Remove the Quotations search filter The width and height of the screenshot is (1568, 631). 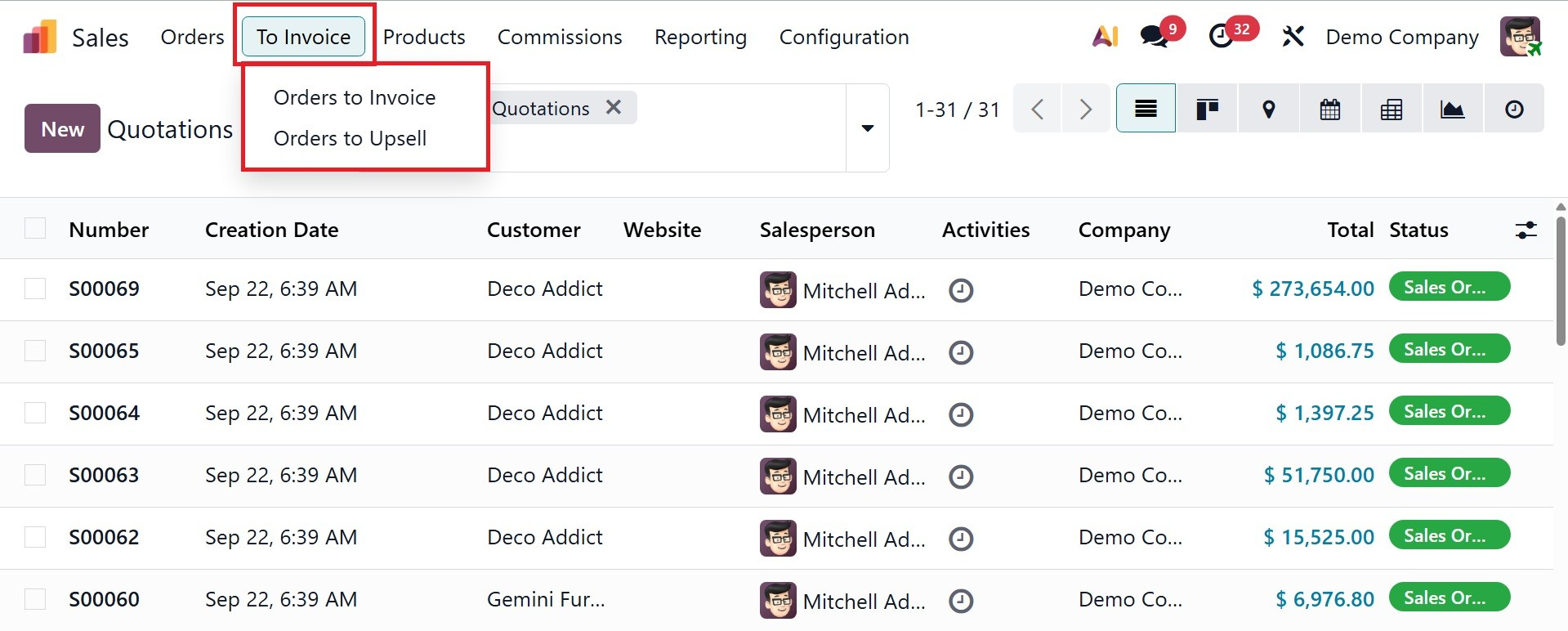click(x=614, y=107)
